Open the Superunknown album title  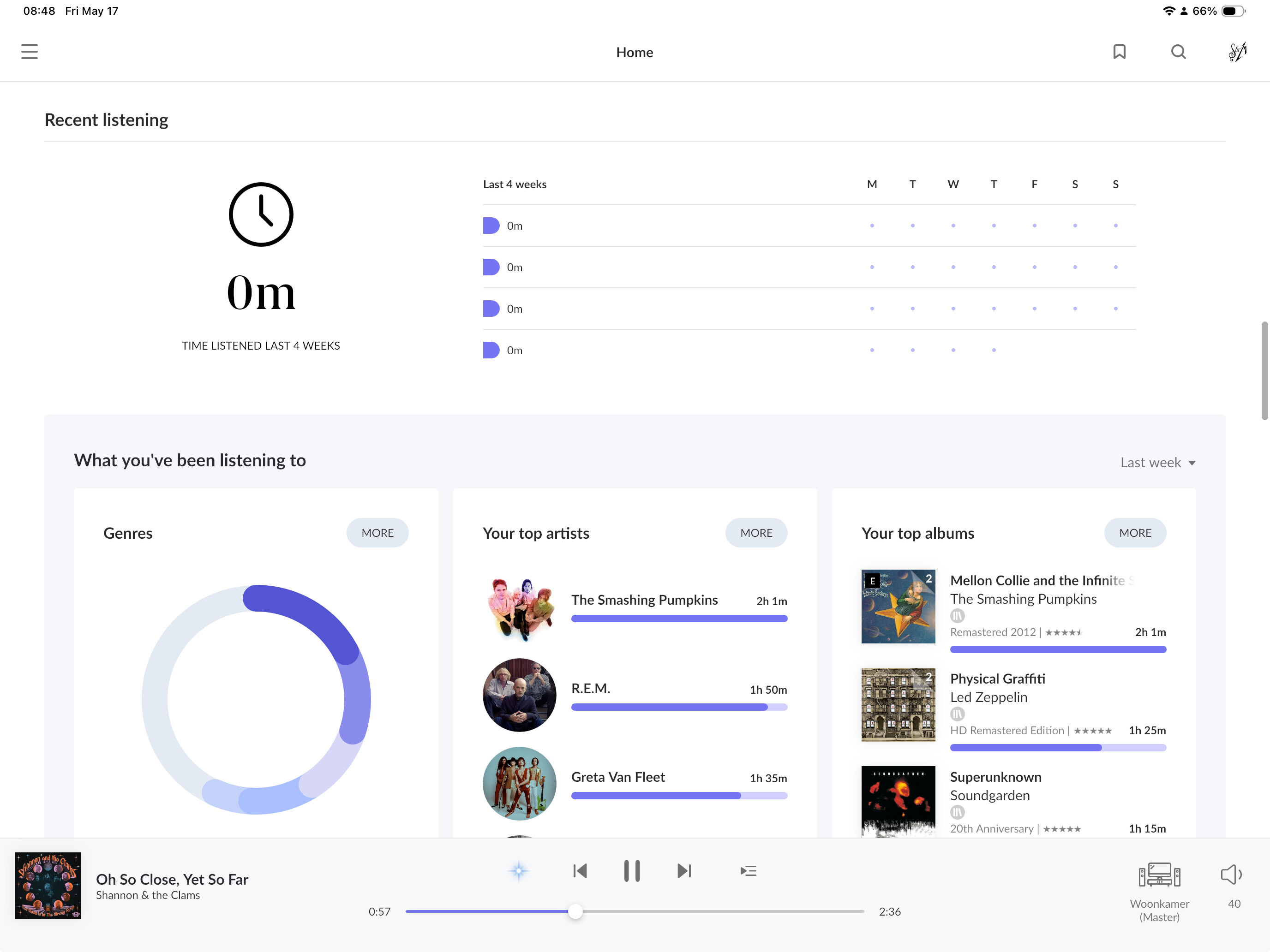[x=995, y=777]
